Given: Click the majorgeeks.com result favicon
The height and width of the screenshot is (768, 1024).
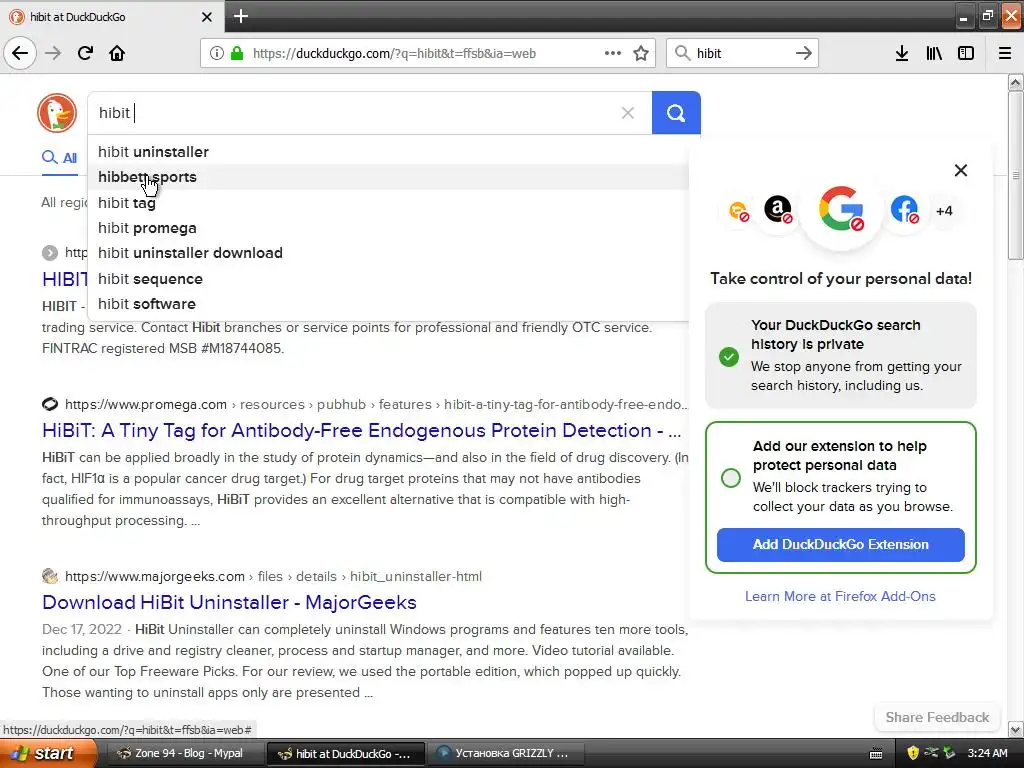Looking at the screenshot, I should point(50,576).
